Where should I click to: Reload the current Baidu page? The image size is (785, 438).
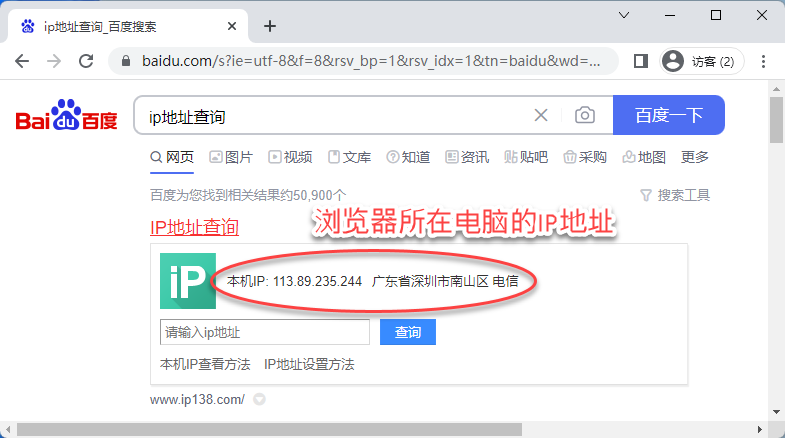[86, 61]
